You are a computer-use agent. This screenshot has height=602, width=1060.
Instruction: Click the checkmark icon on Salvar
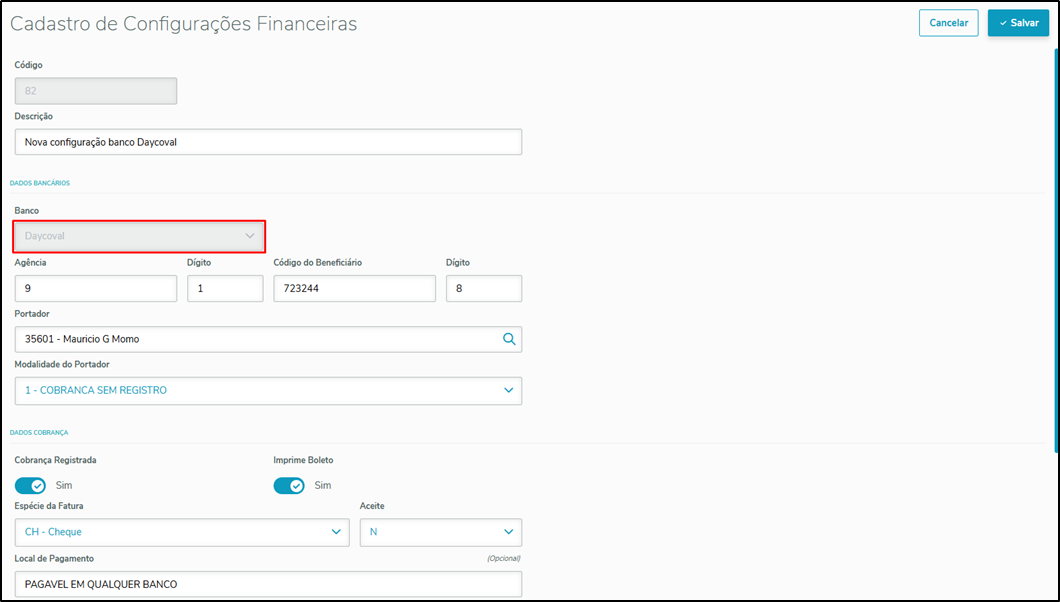(x=1003, y=23)
